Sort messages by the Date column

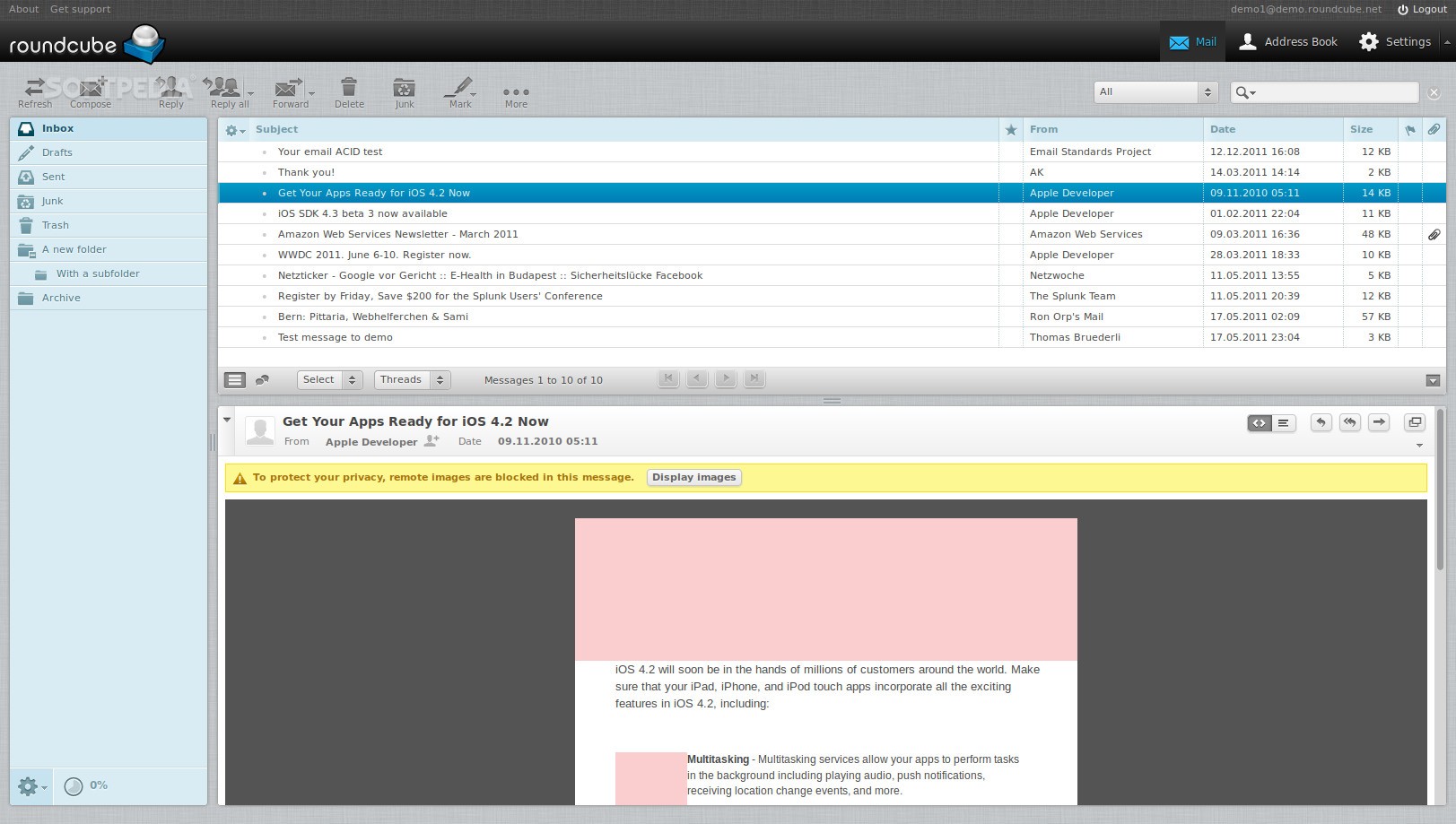click(1272, 130)
